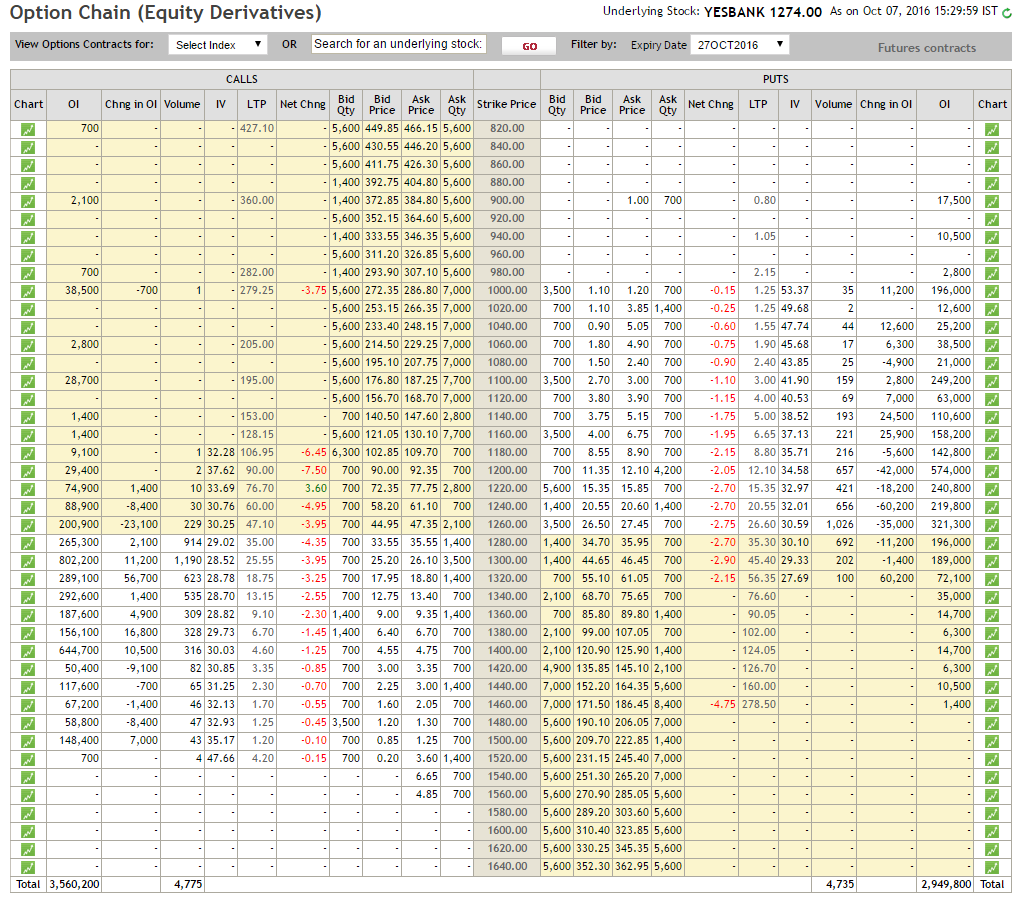Viewport: 1016px width, 898px height.
Task: Click calls OI value 802,200
Action: pyautogui.click(x=78, y=560)
